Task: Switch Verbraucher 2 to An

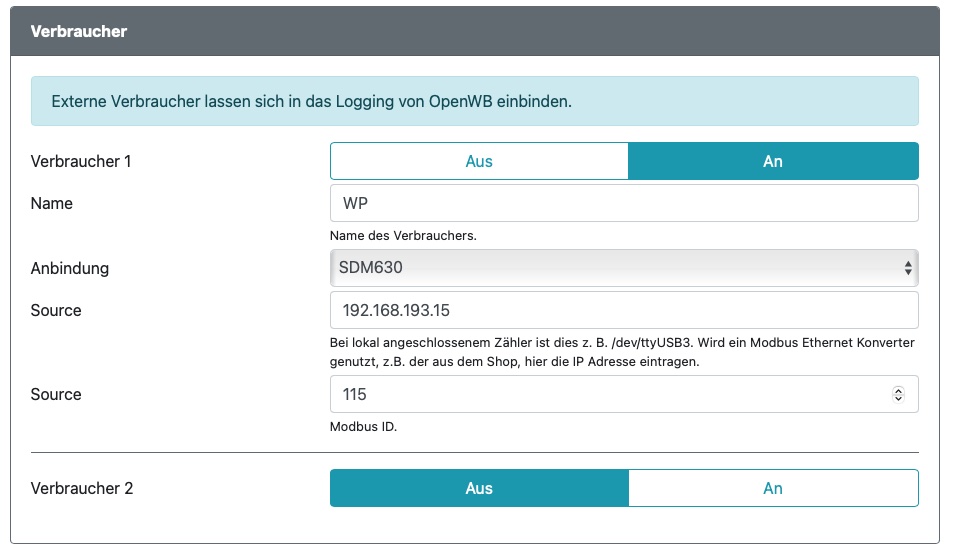Action: pos(772,488)
